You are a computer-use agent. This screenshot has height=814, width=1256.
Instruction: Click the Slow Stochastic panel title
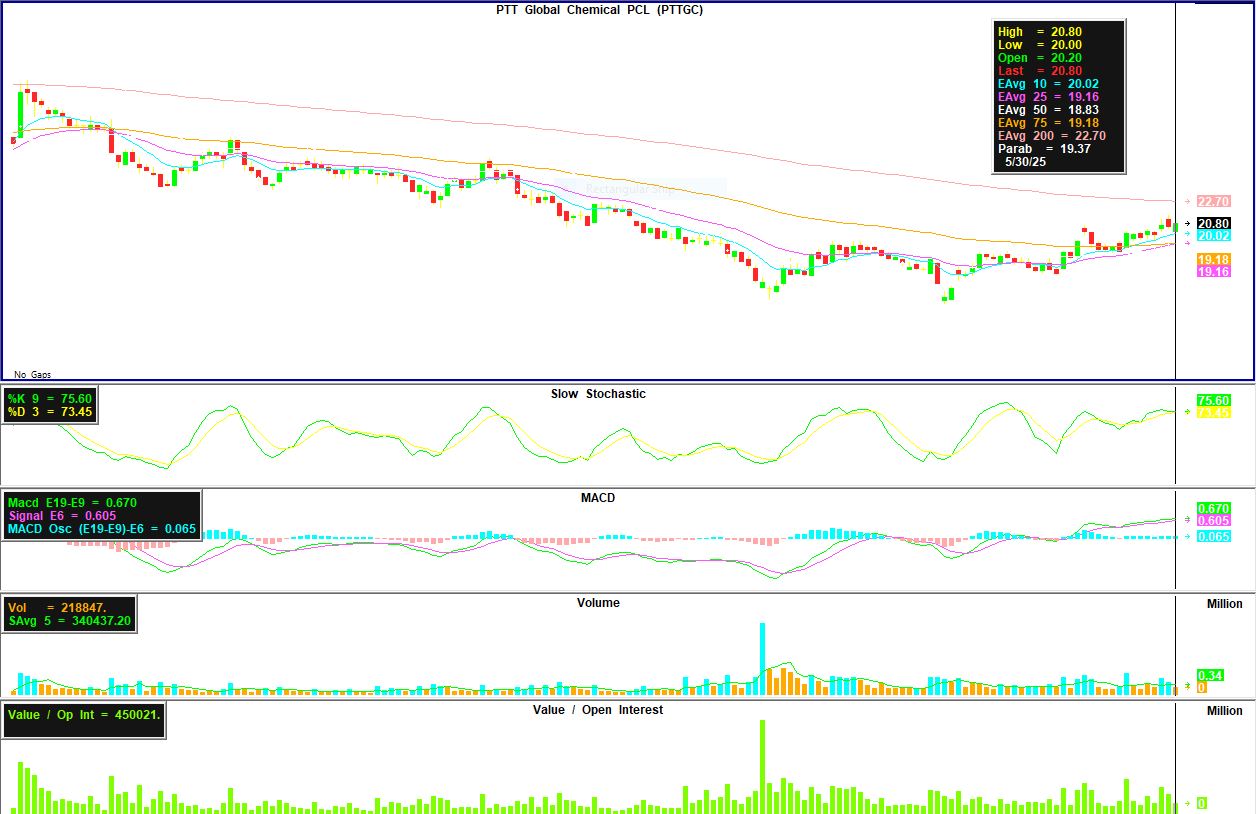pos(598,394)
